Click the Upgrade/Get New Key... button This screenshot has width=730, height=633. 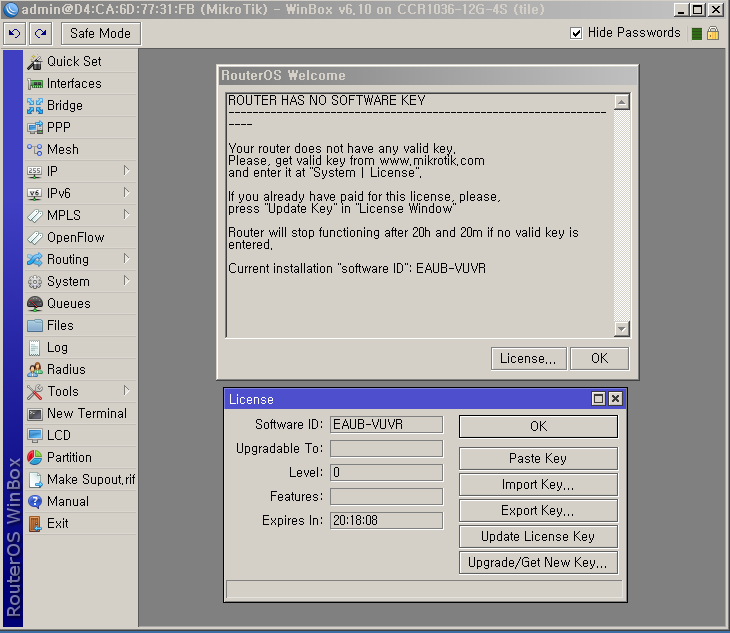coord(538,563)
